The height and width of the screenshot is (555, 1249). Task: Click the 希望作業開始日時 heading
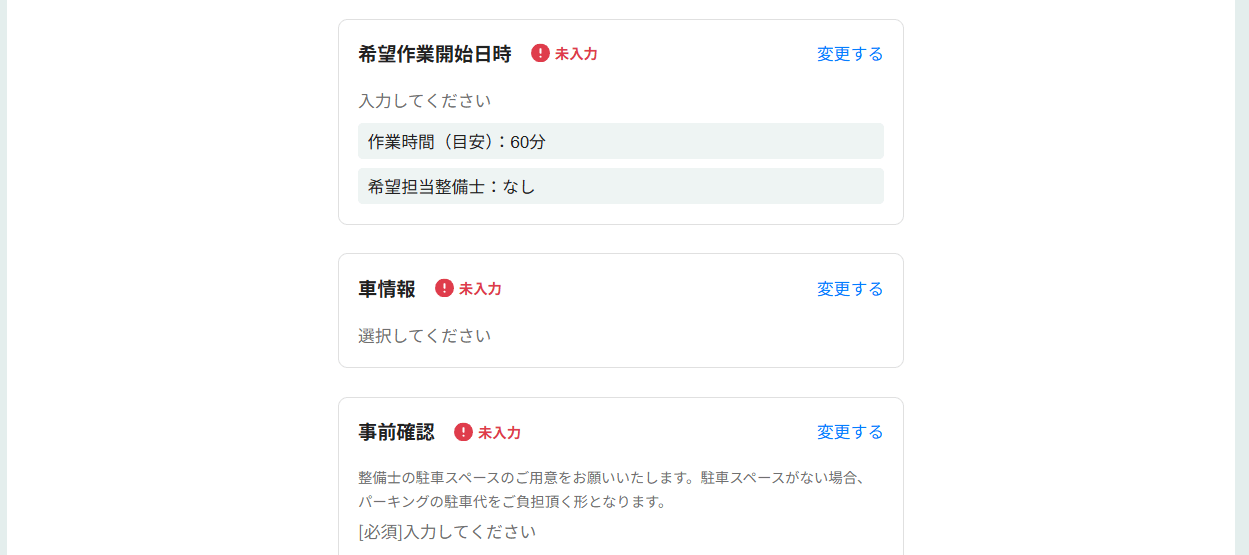[x=435, y=54]
